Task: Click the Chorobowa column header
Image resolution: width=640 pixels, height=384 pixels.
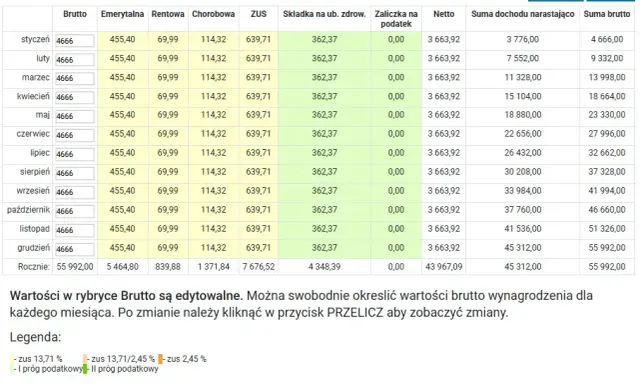Action: [x=213, y=14]
